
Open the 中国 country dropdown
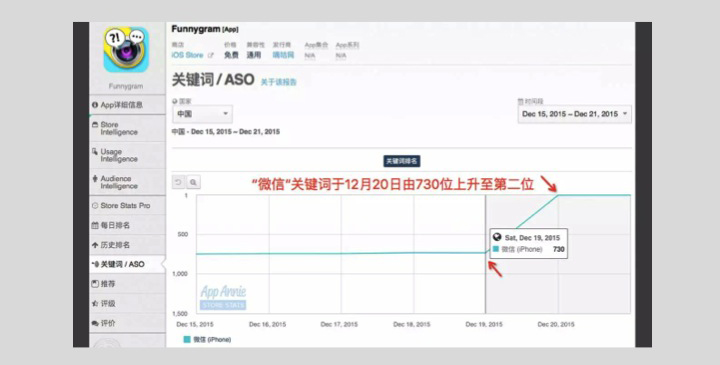pyautogui.click(x=202, y=114)
